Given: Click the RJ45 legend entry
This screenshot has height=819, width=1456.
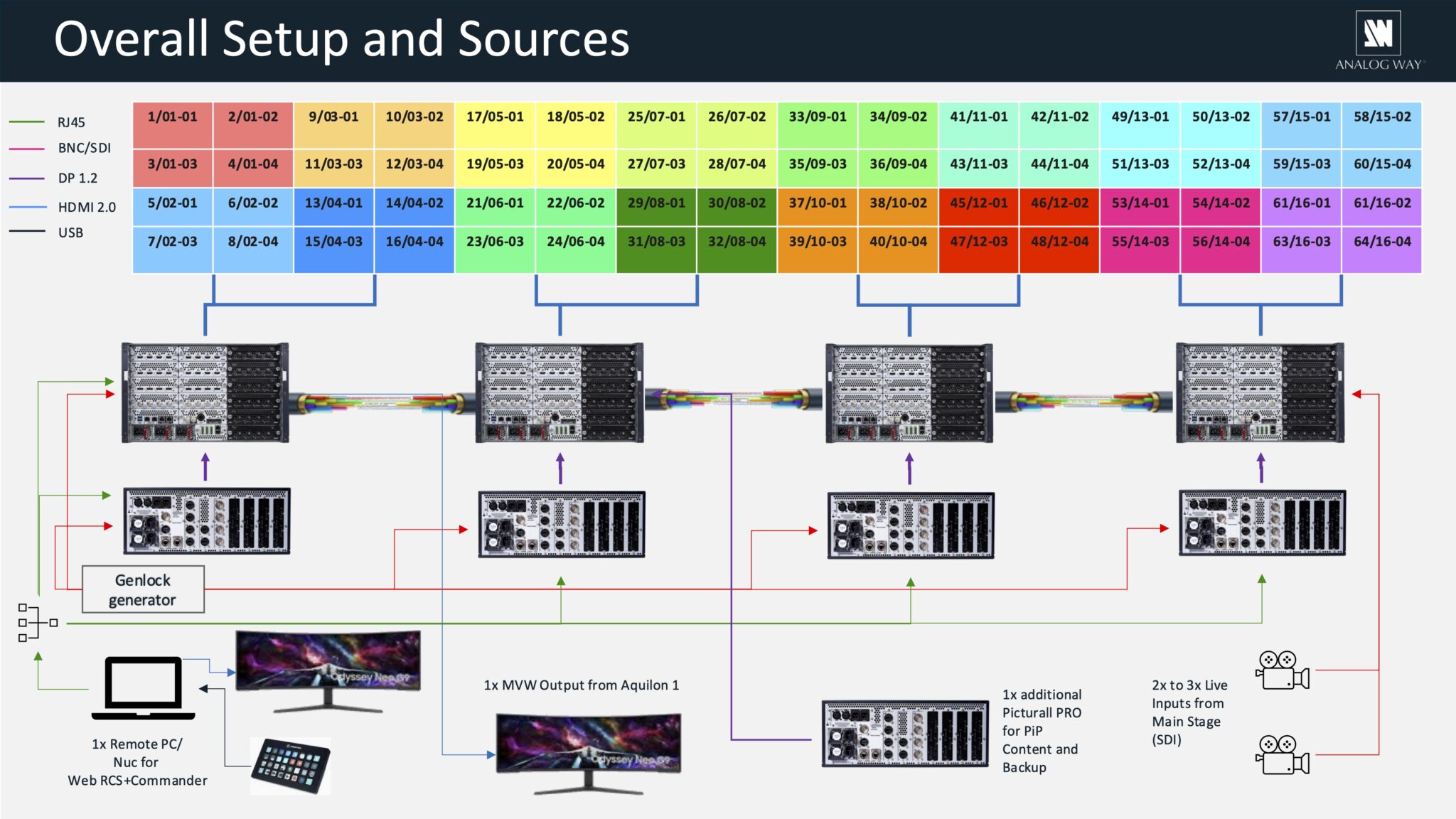Looking at the screenshot, I should (71, 122).
